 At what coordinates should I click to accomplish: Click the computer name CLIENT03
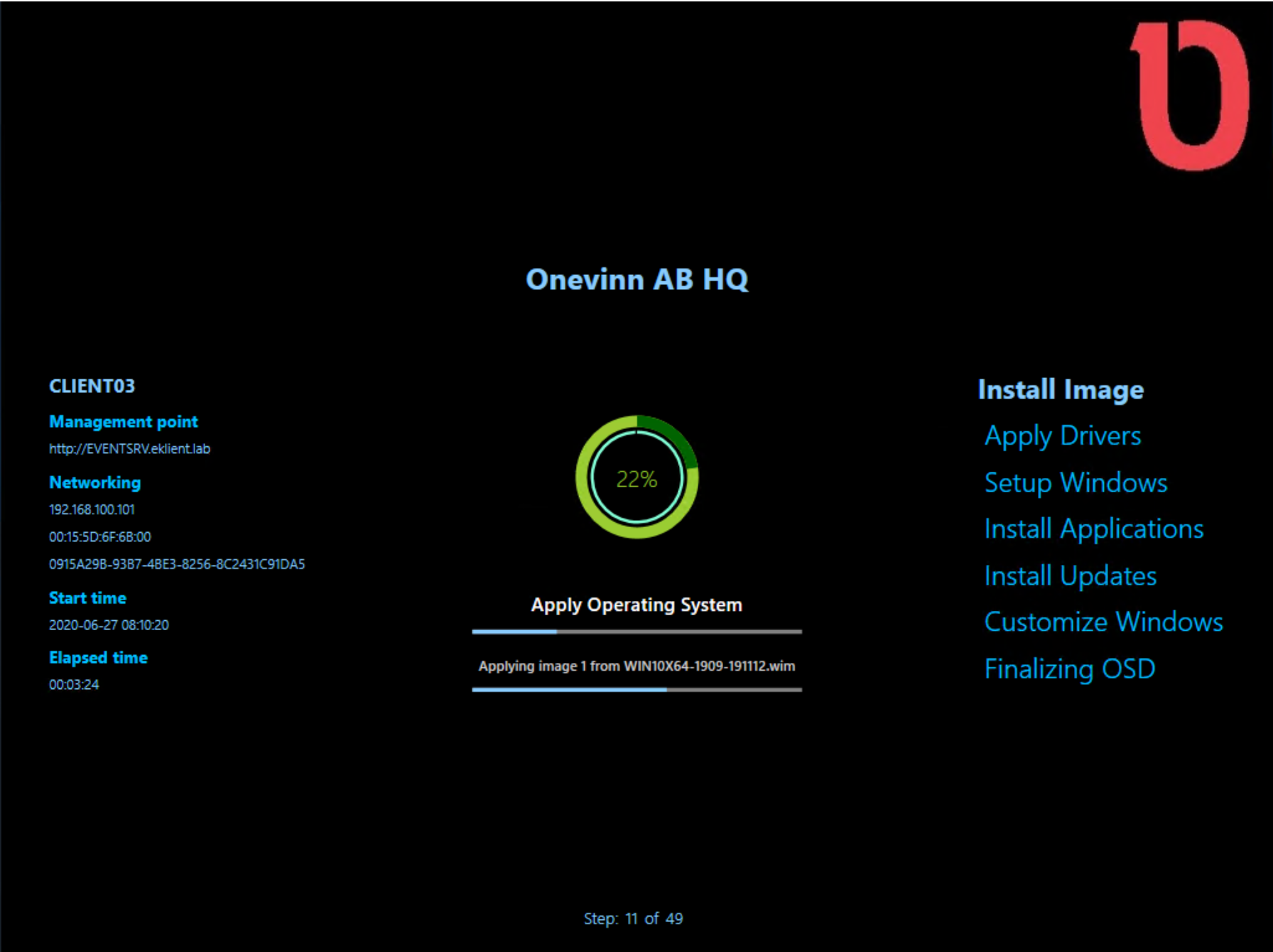[x=92, y=386]
